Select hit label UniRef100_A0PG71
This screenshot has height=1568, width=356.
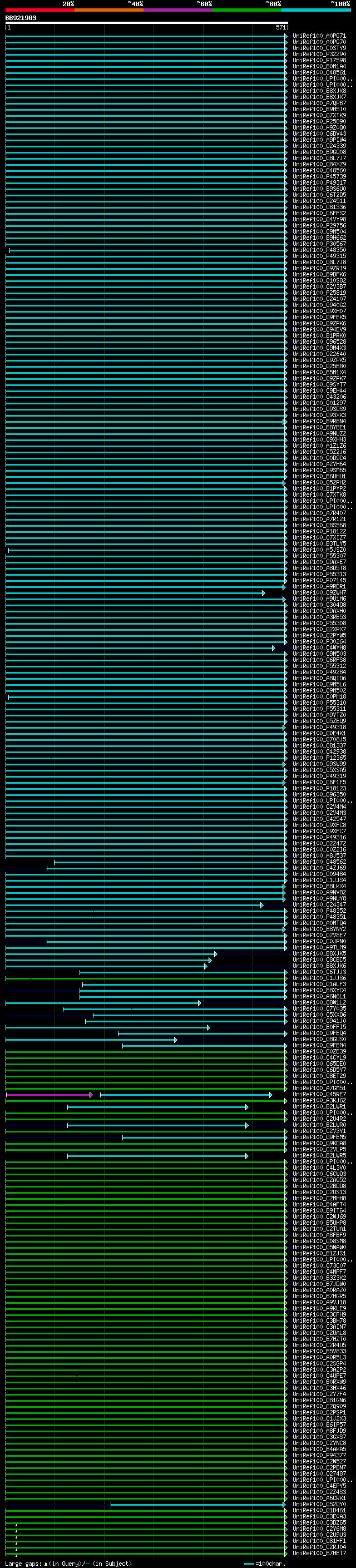pyautogui.click(x=319, y=36)
